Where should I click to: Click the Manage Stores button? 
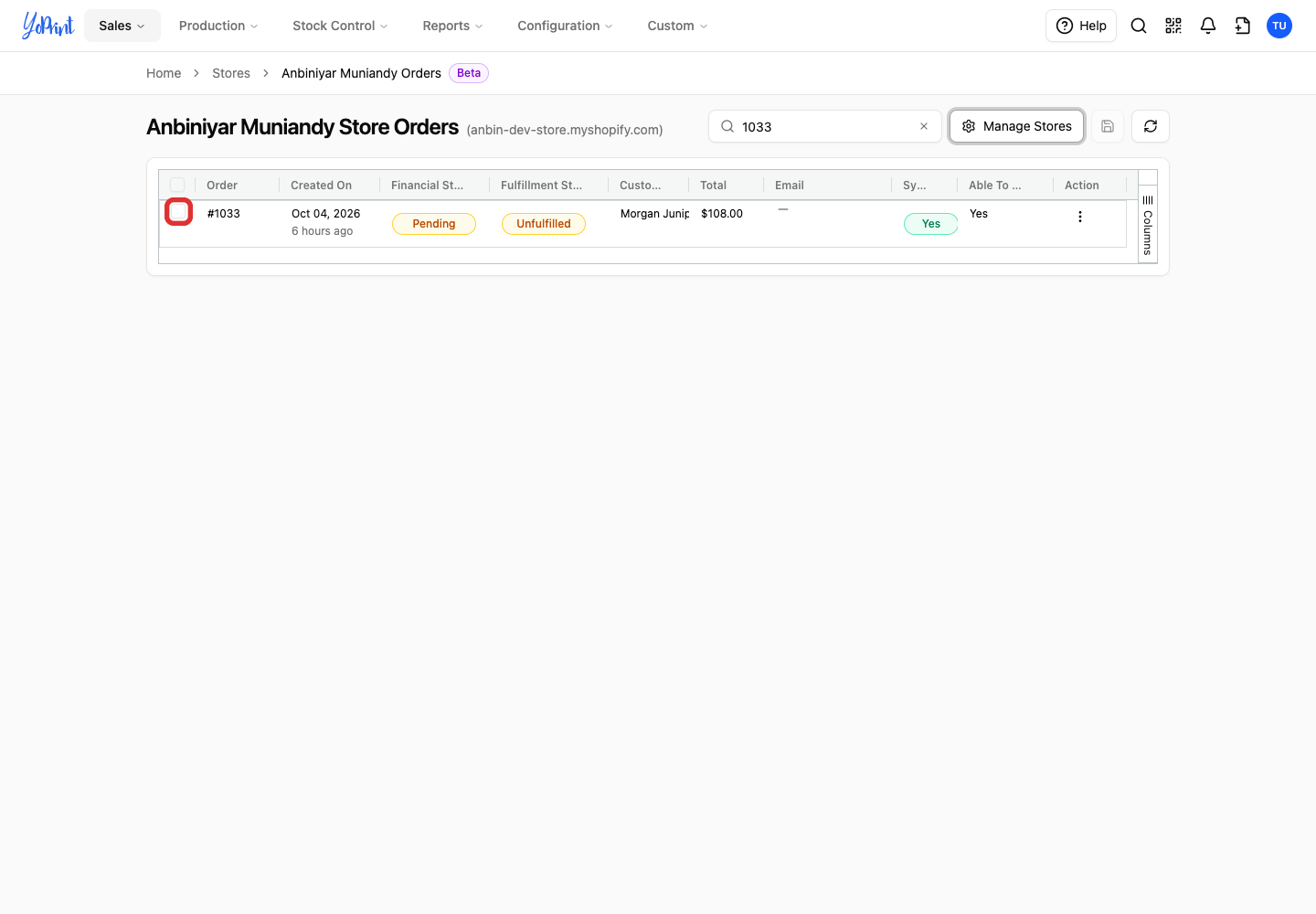[1017, 126]
